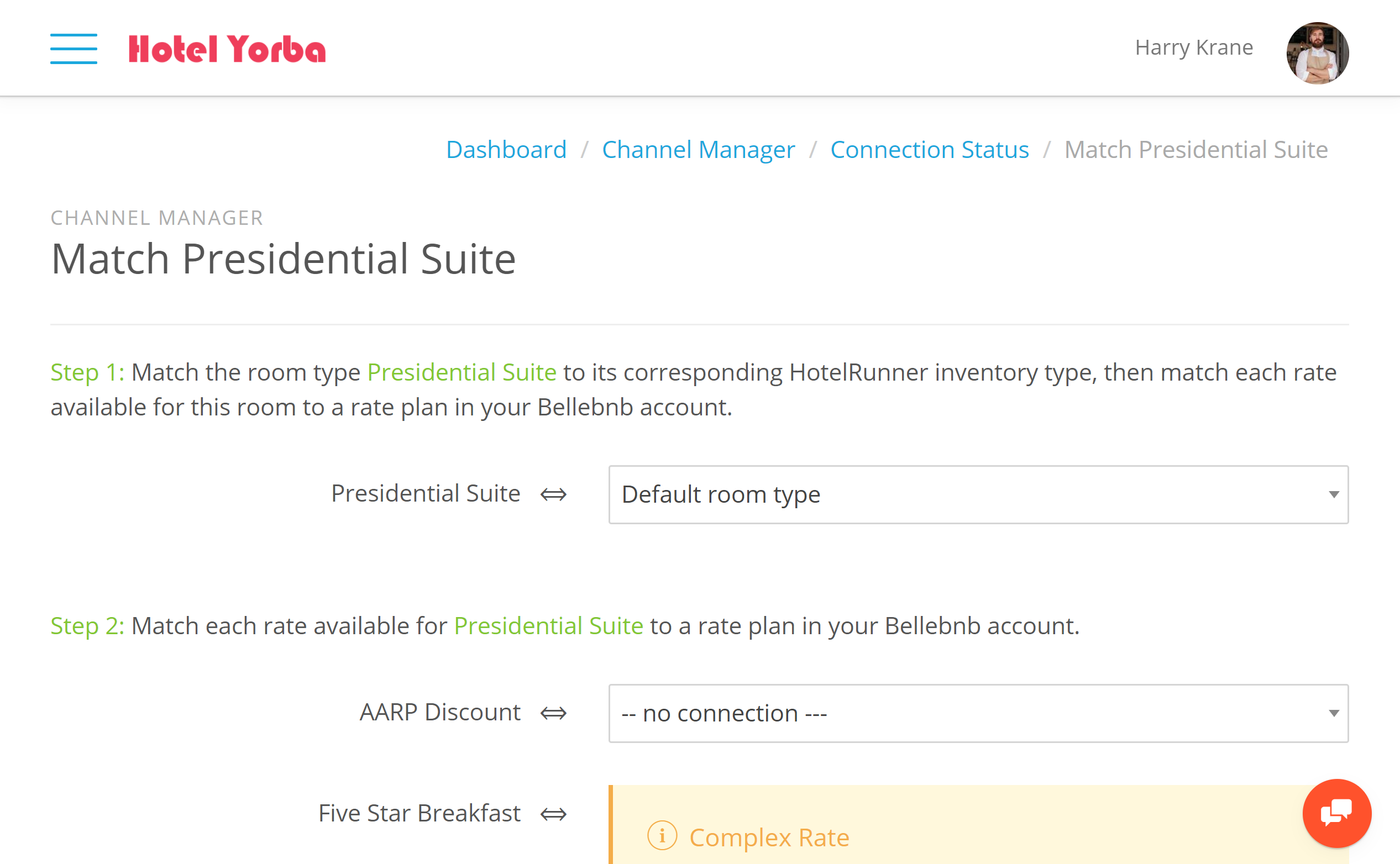Open the AARP Discount no connection dropdown
Image resolution: width=1400 pixels, height=864 pixels.
tap(978, 713)
